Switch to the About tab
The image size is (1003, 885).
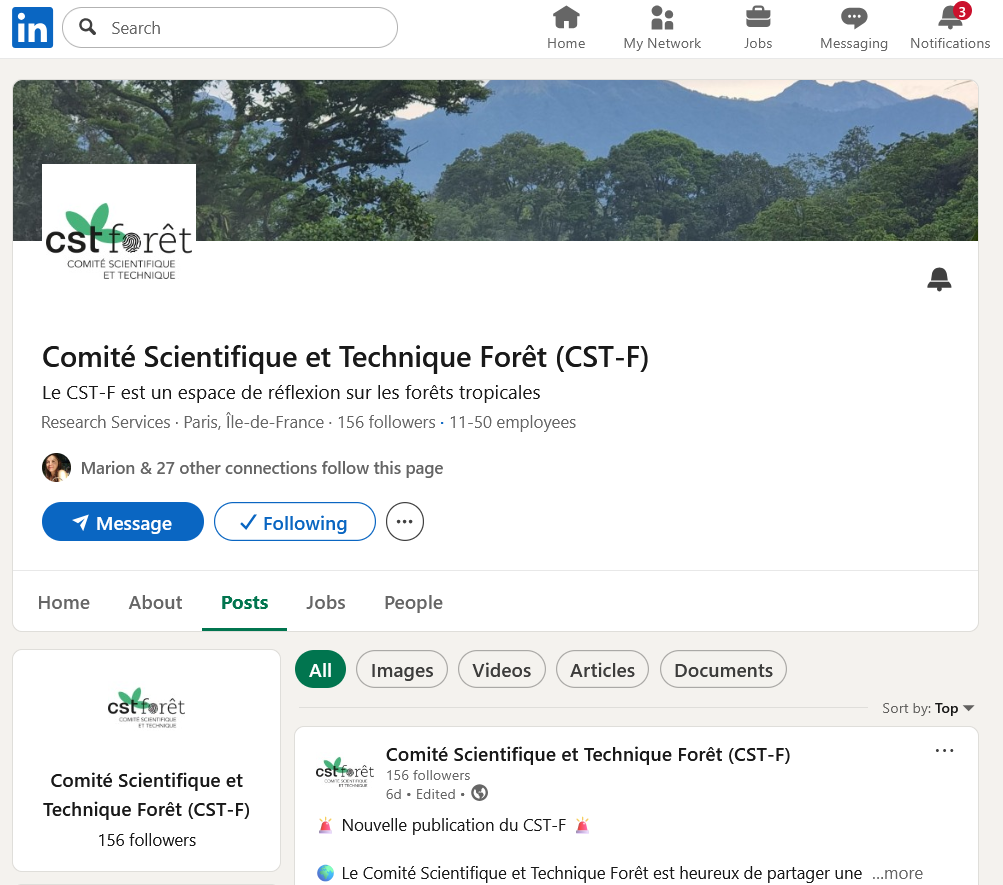point(155,602)
